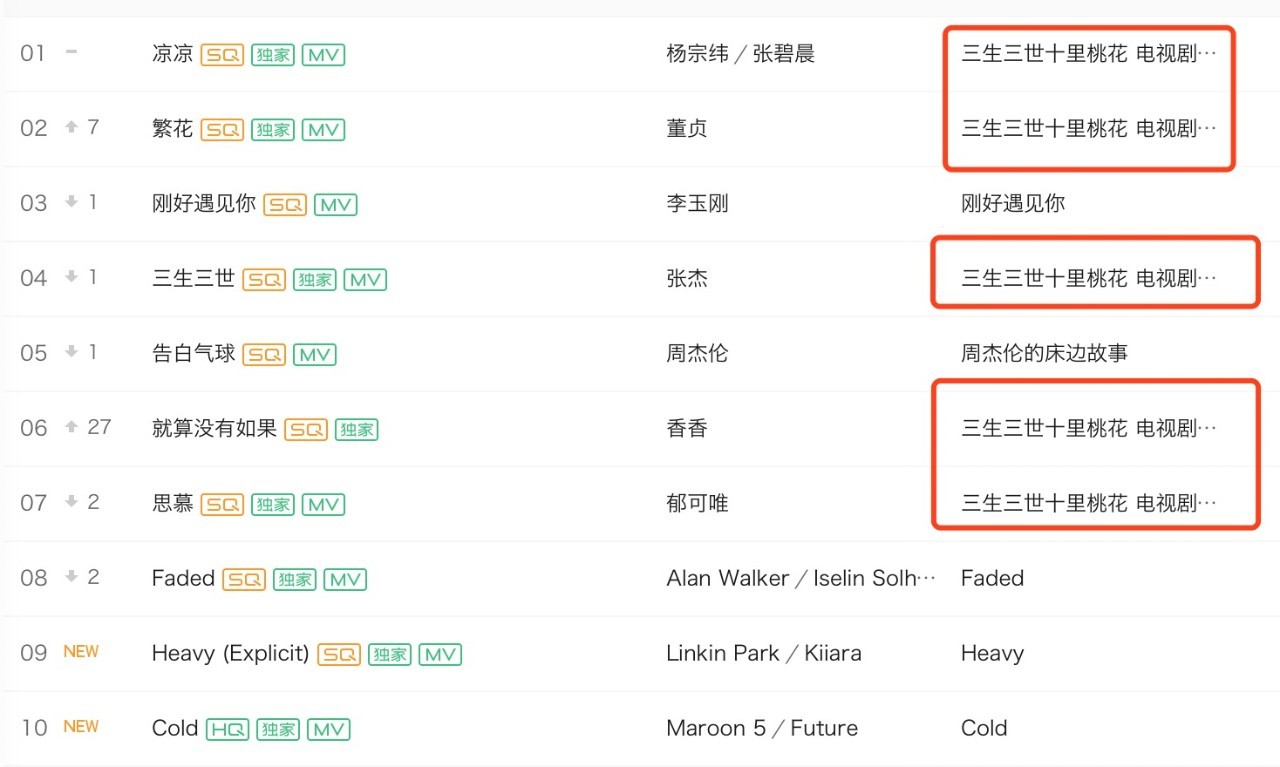Open the MV icon for 刚好遇见你
The width and height of the screenshot is (1280, 767).
335,205
